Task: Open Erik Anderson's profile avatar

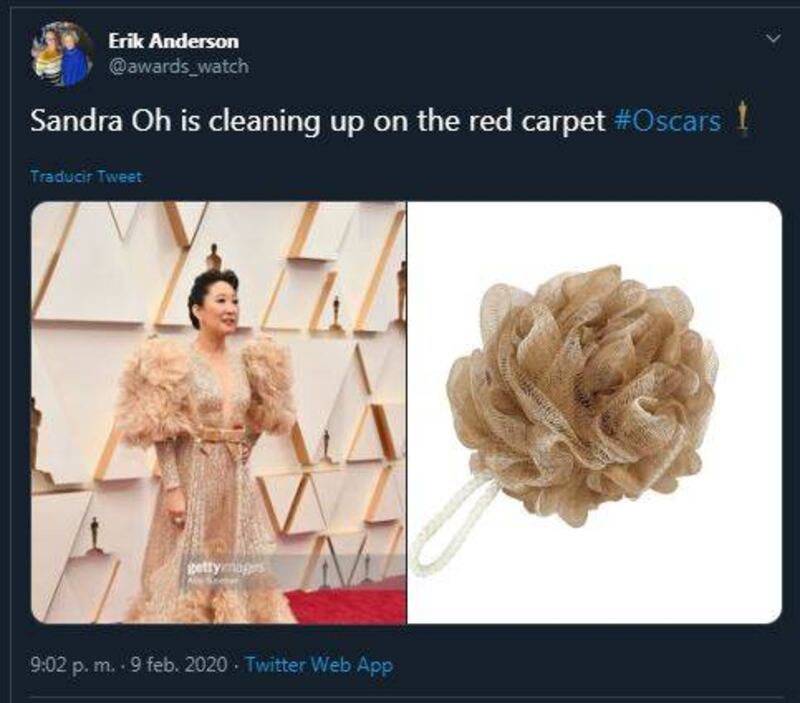Action: tap(62, 55)
